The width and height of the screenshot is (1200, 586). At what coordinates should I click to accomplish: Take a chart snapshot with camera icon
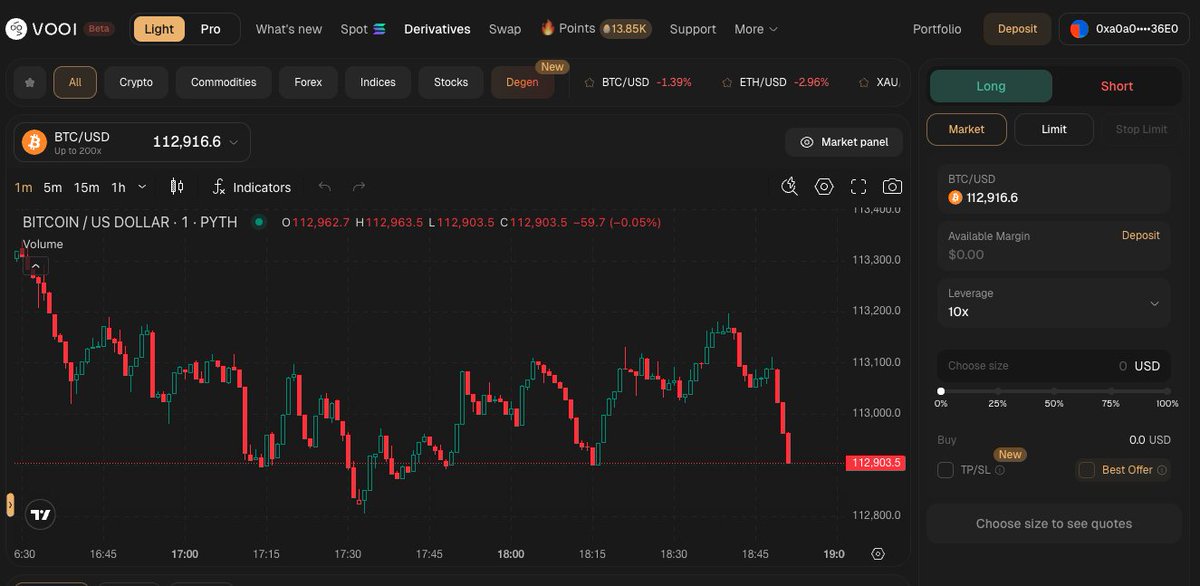(892, 187)
